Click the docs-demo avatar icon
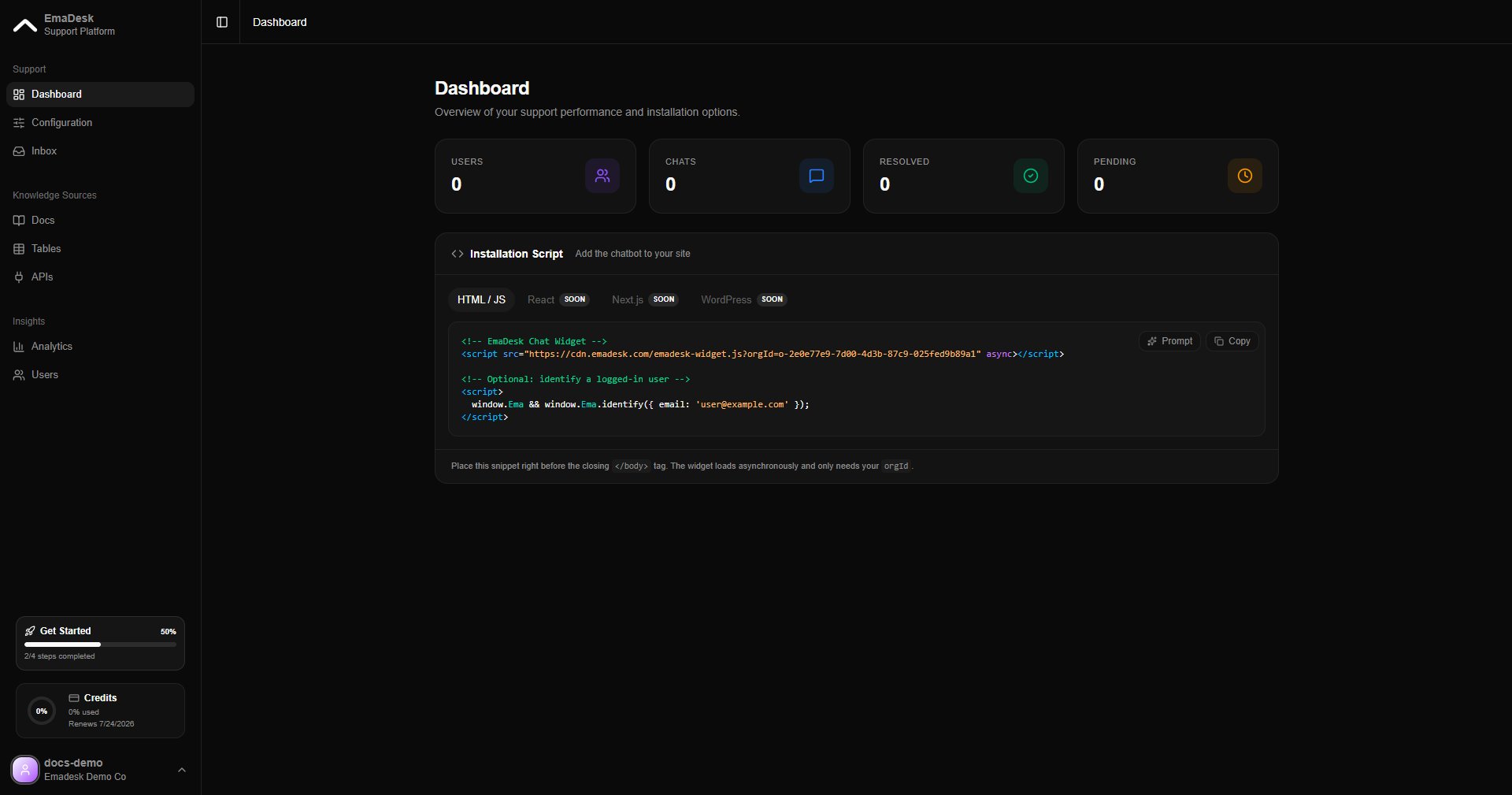 25,770
